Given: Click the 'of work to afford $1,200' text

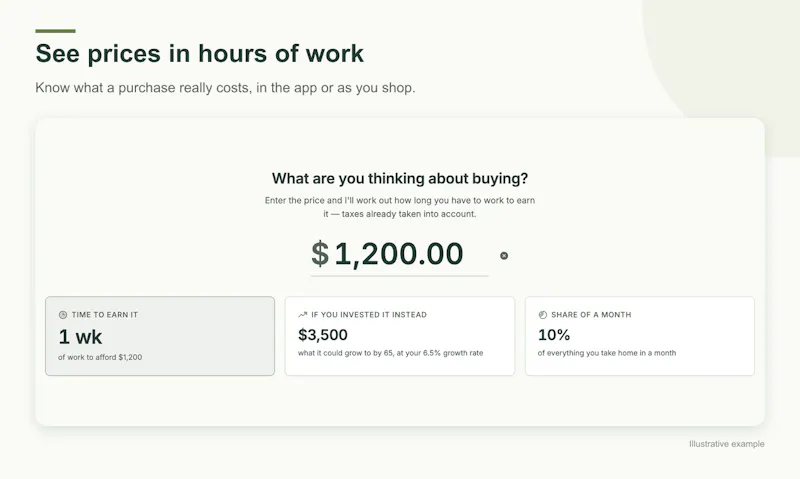Looking at the screenshot, I should click(100, 357).
